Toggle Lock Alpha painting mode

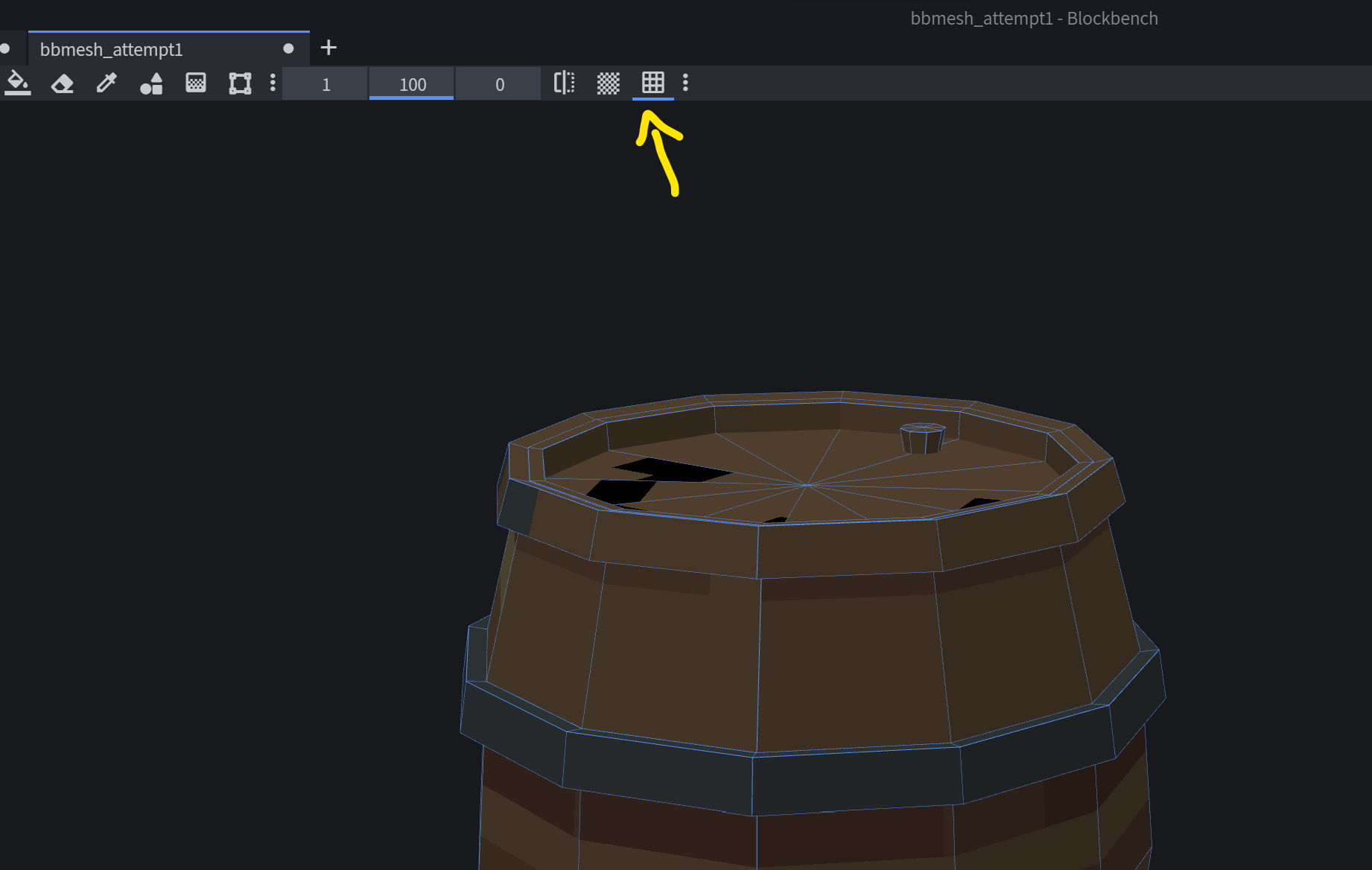608,83
